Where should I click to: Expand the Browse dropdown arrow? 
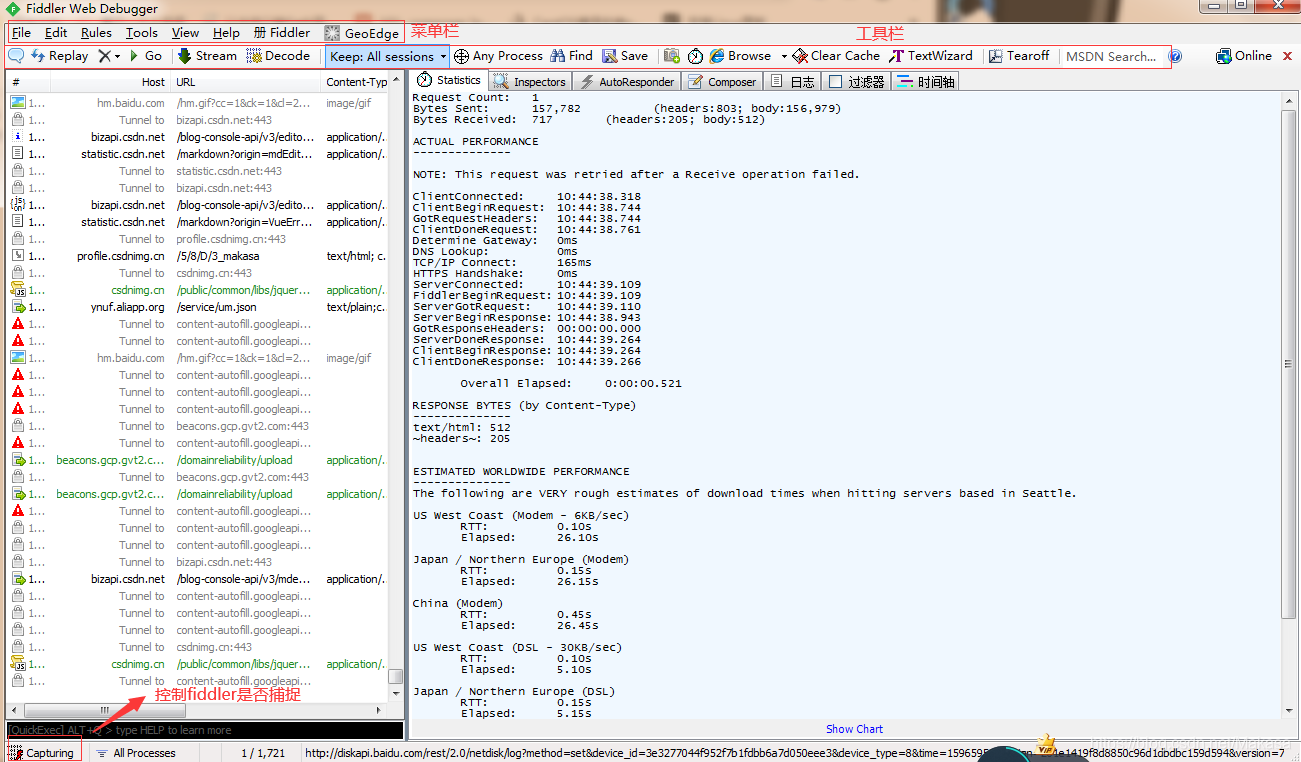pos(784,56)
